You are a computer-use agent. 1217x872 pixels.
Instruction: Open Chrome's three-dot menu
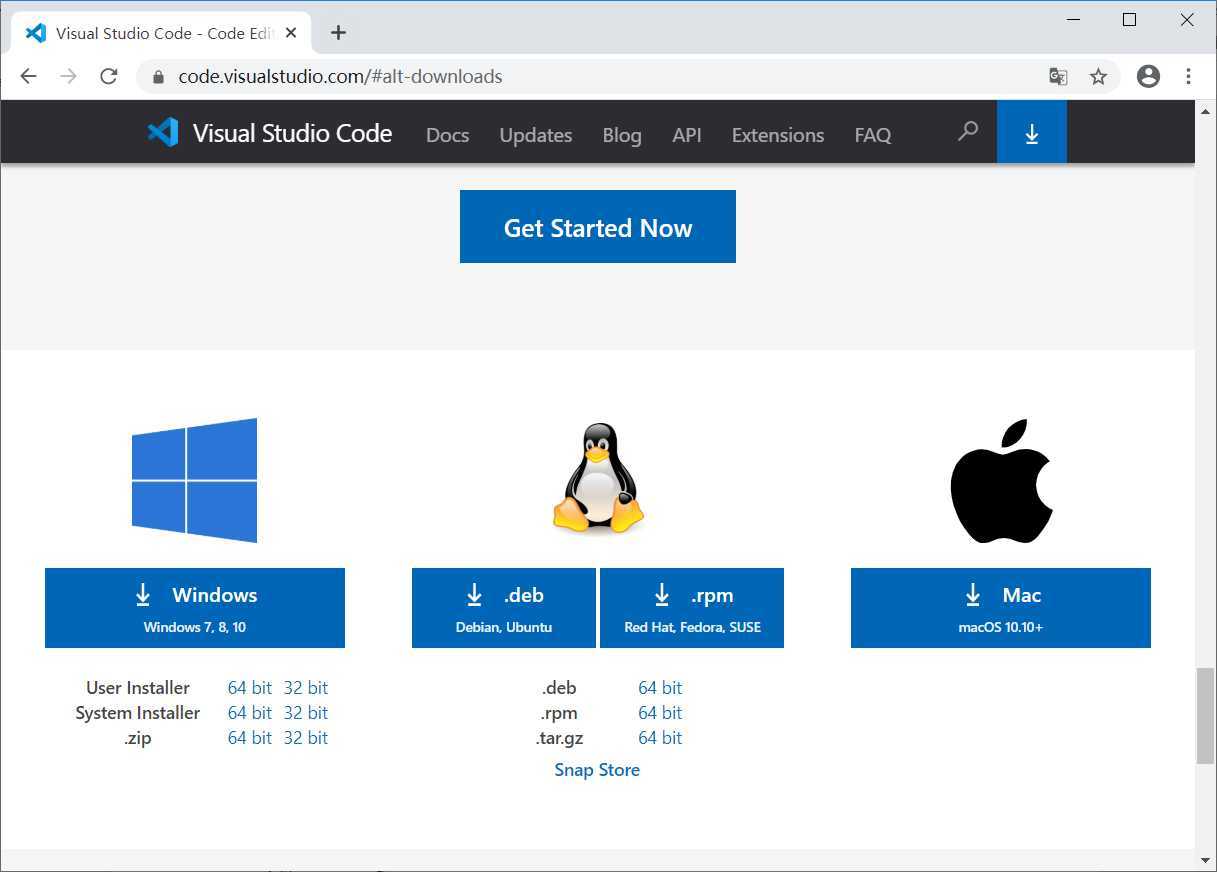coord(1188,76)
